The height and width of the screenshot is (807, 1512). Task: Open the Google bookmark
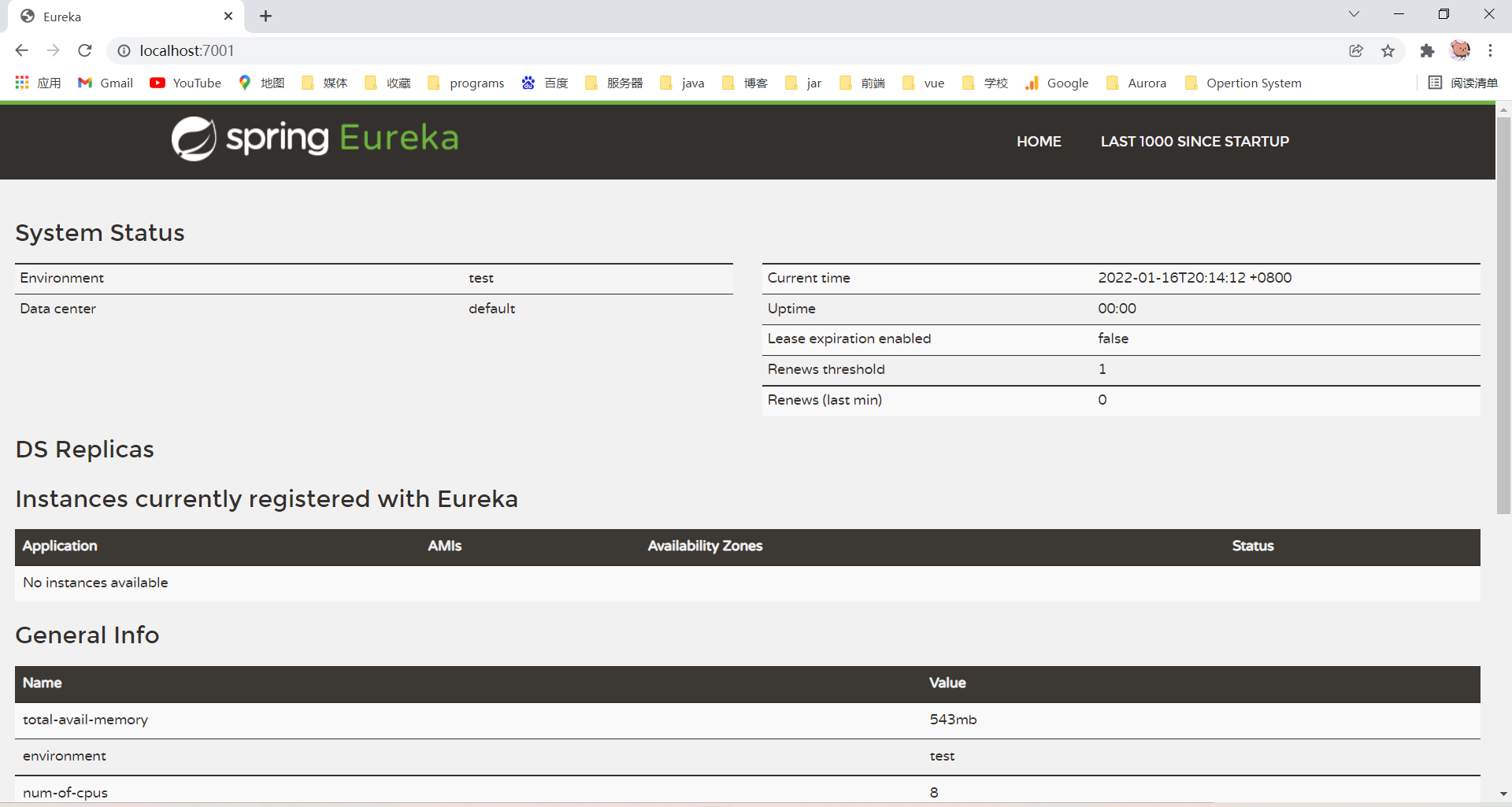1057,83
